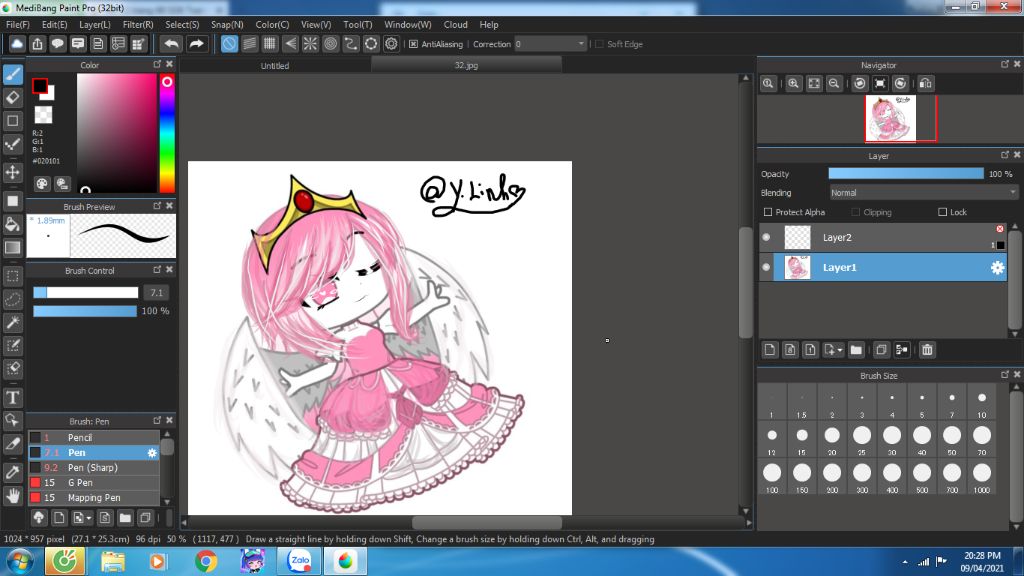The height and width of the screenshot is (576, 1024).
Task: Choose brush size 25 preset
Action: point(862,439)
